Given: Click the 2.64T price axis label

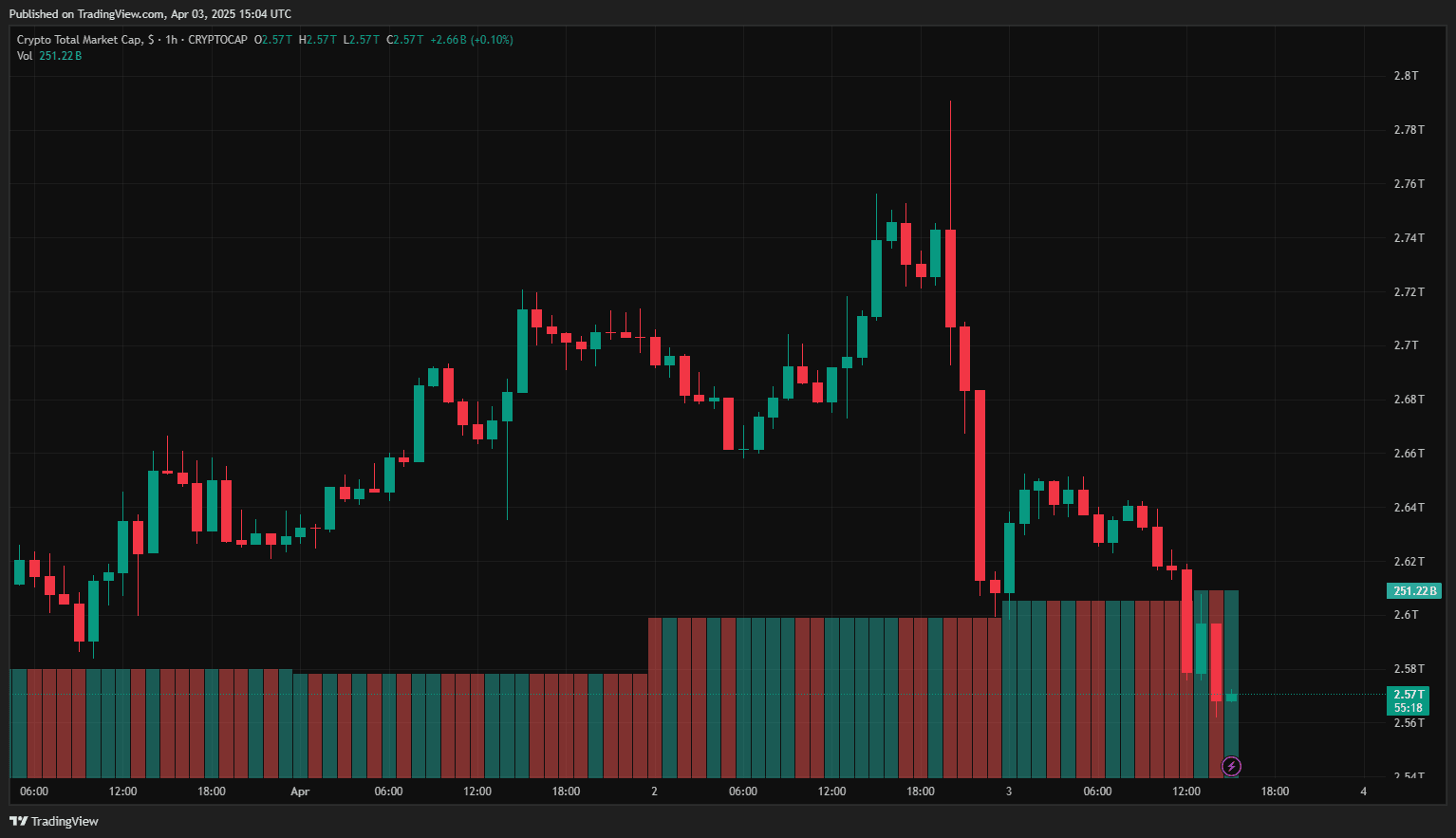Looking at the screenshot, I should (x=1409, y=508).
